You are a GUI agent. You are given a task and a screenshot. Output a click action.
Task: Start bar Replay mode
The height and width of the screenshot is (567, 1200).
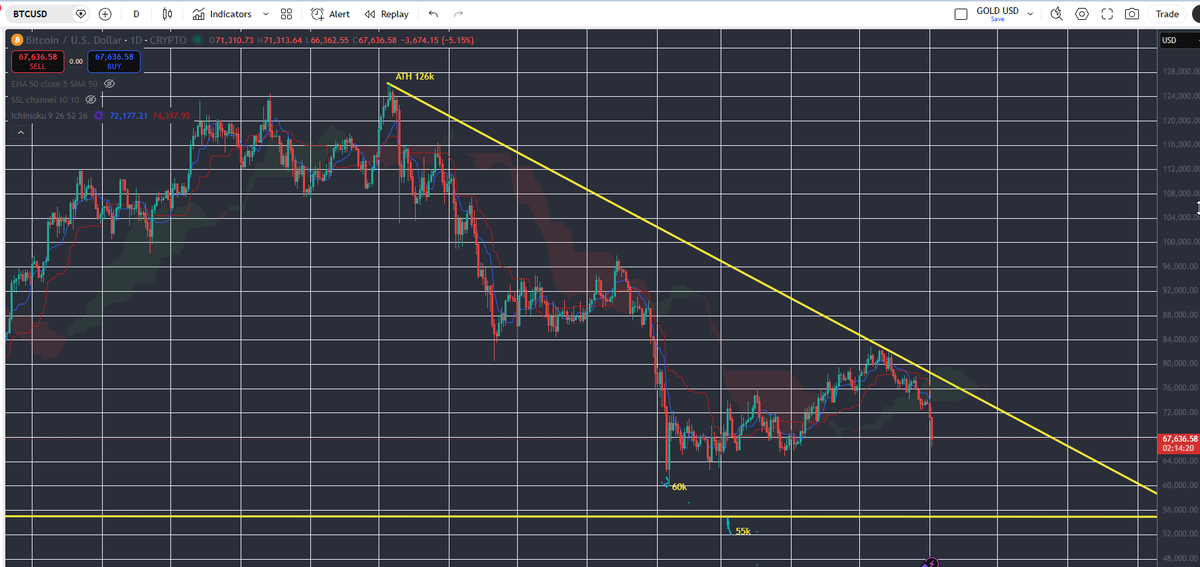coord(386,14)
